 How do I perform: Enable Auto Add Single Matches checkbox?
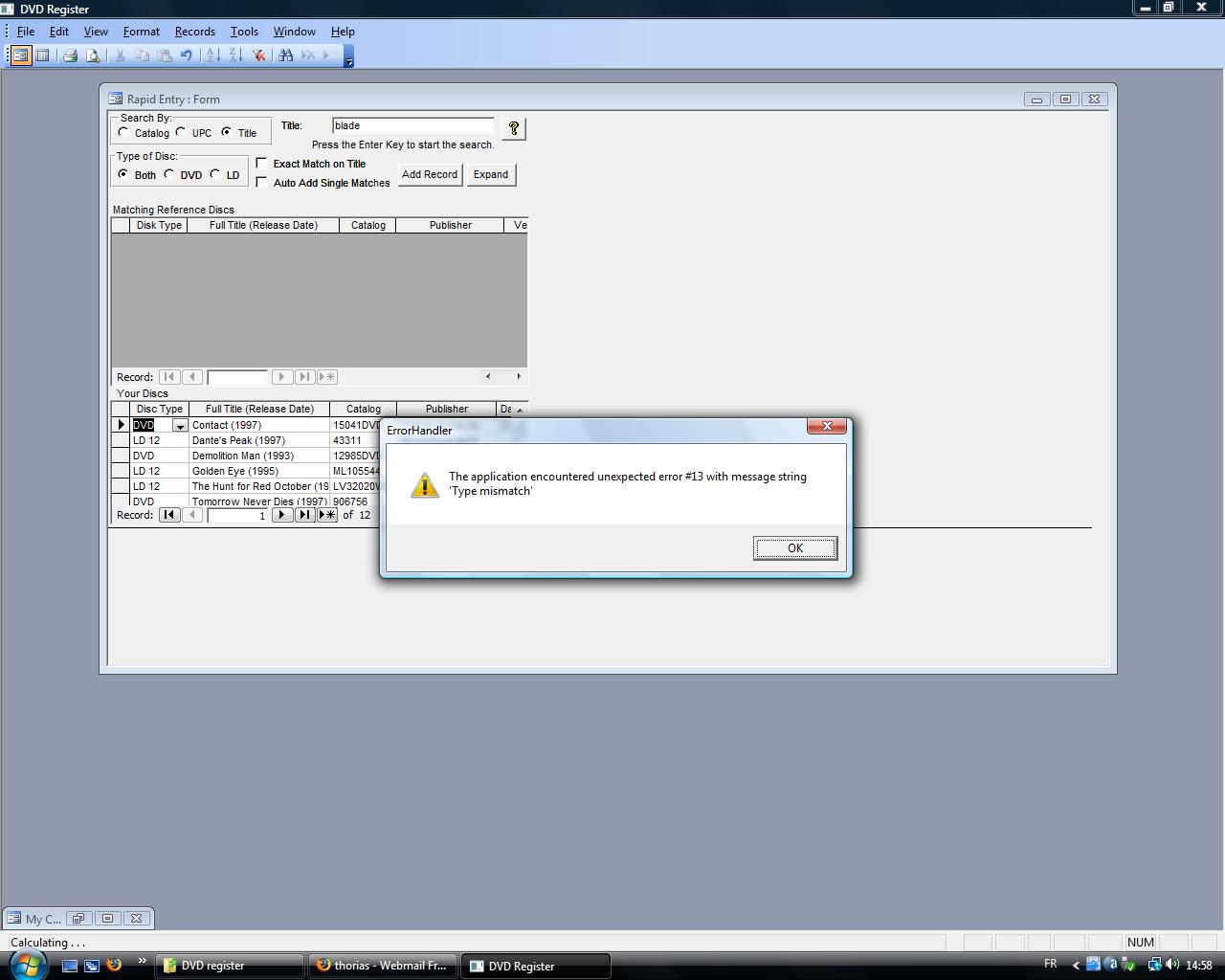click(261, 182)
